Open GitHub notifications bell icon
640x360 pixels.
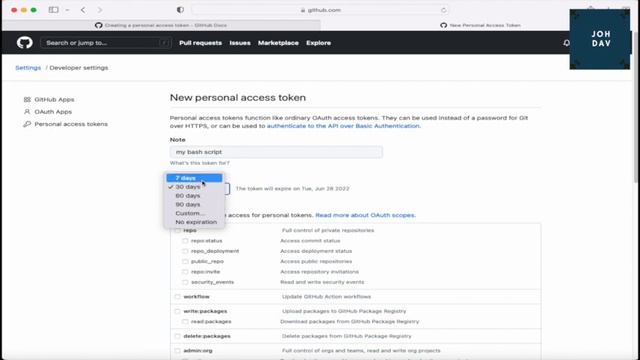click(x=566, y=42)
